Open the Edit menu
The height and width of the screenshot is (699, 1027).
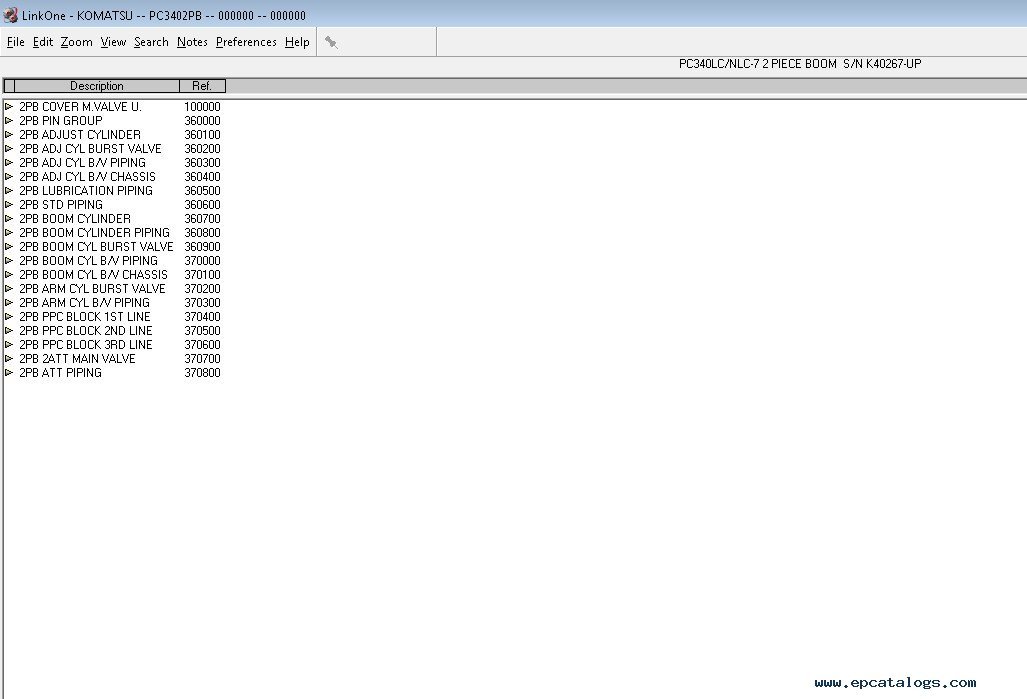coord(43,42)
